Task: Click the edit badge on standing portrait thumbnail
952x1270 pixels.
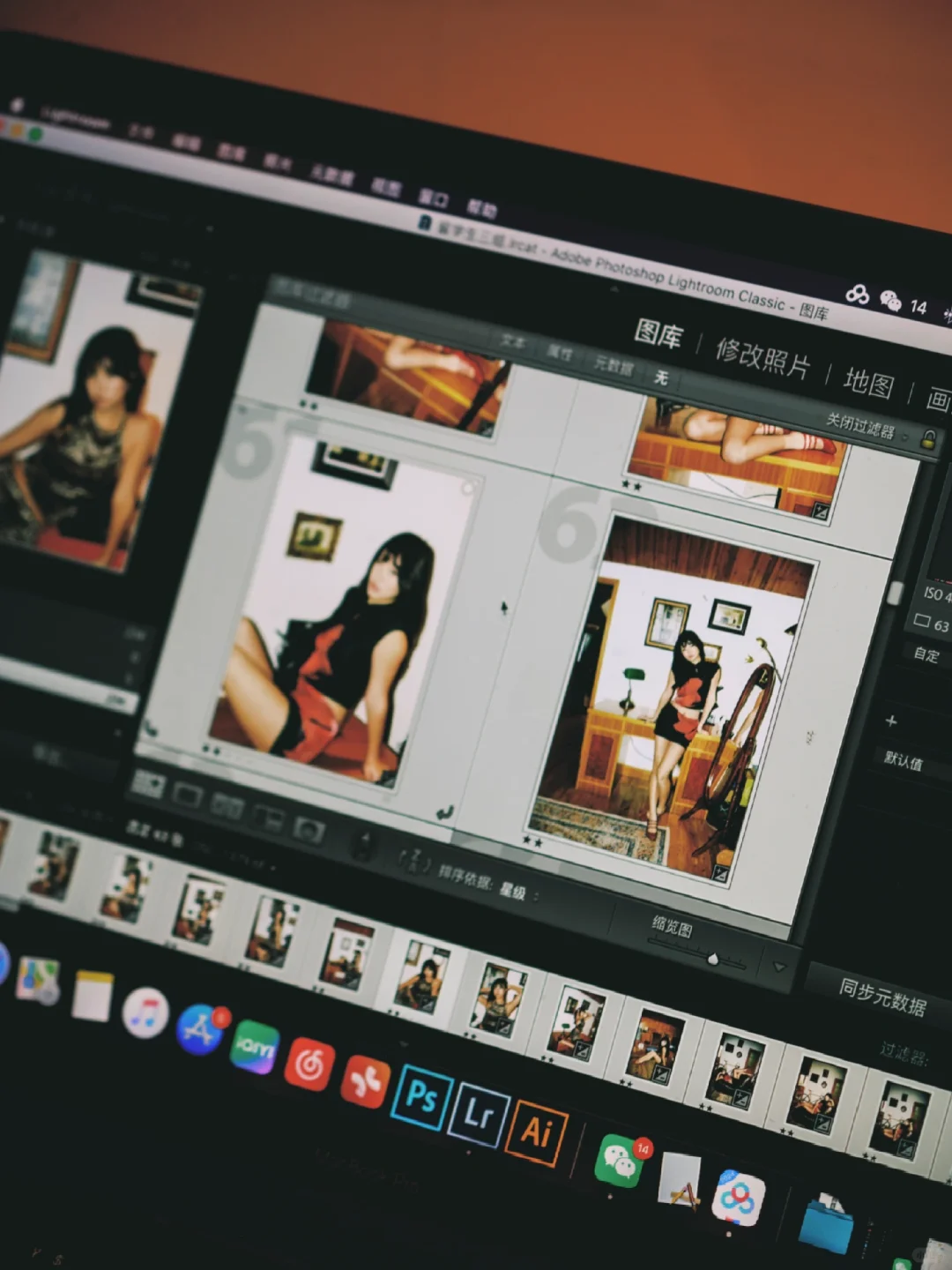Action: click(721, 873)
